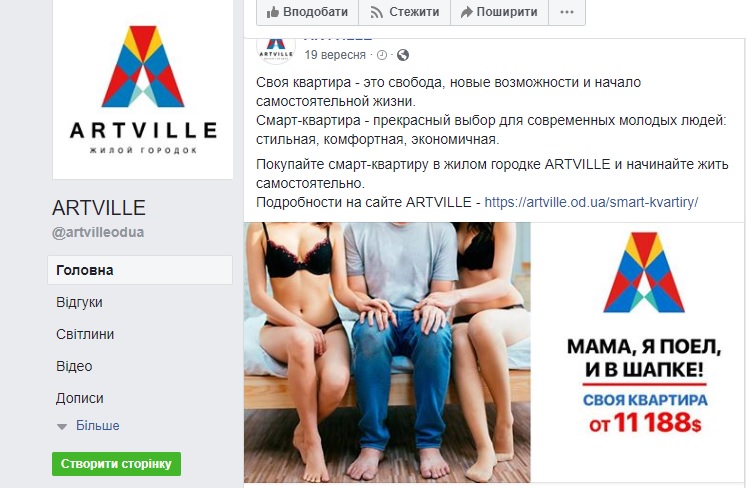746x488 pixels.
Task: Open the Відео section
Action: 74,366
